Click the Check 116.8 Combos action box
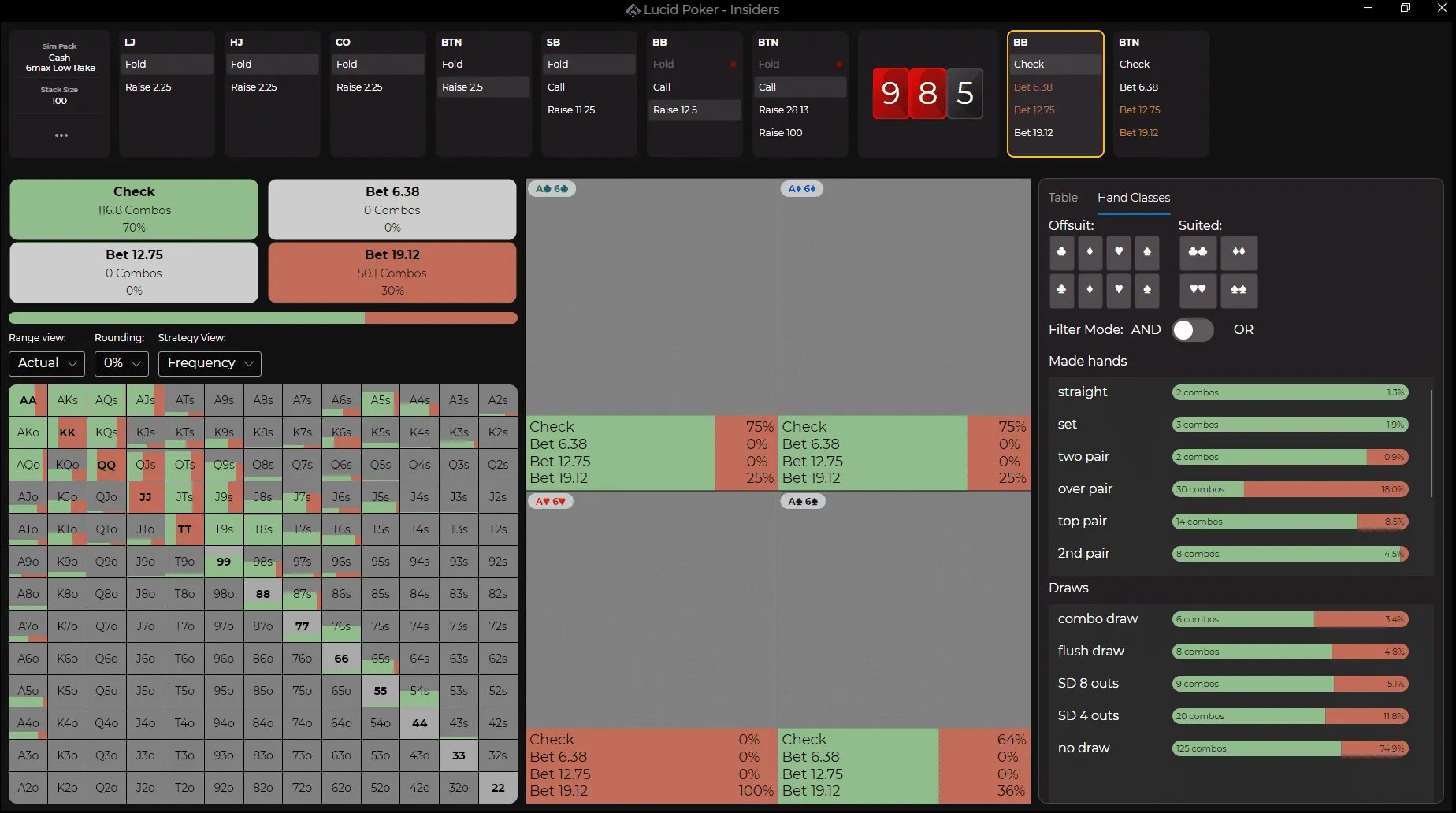Viewport: 1456px width, 813px height. (134, 210)
